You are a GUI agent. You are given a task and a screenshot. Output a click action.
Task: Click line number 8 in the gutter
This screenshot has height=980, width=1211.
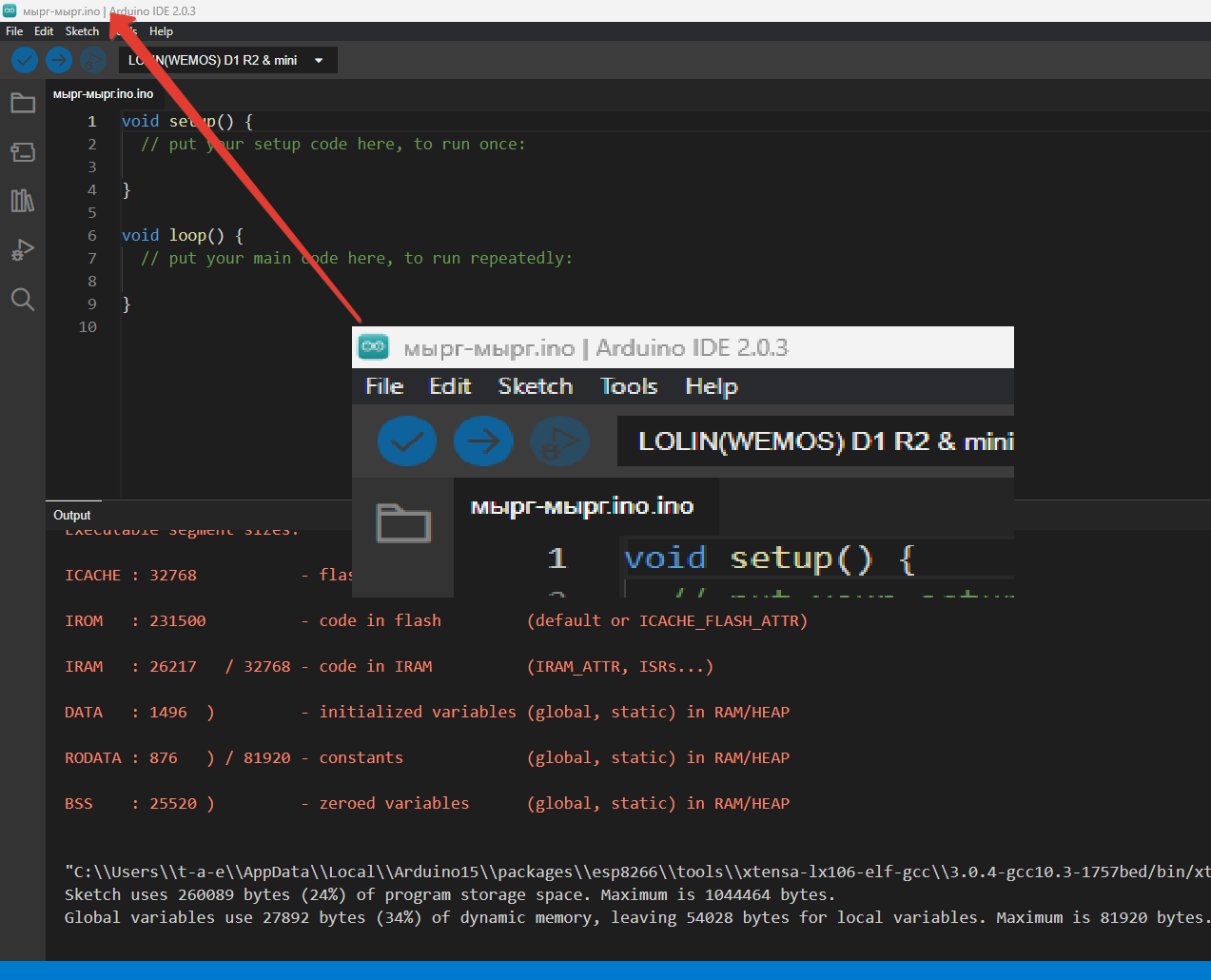click(x=92, y=281)
